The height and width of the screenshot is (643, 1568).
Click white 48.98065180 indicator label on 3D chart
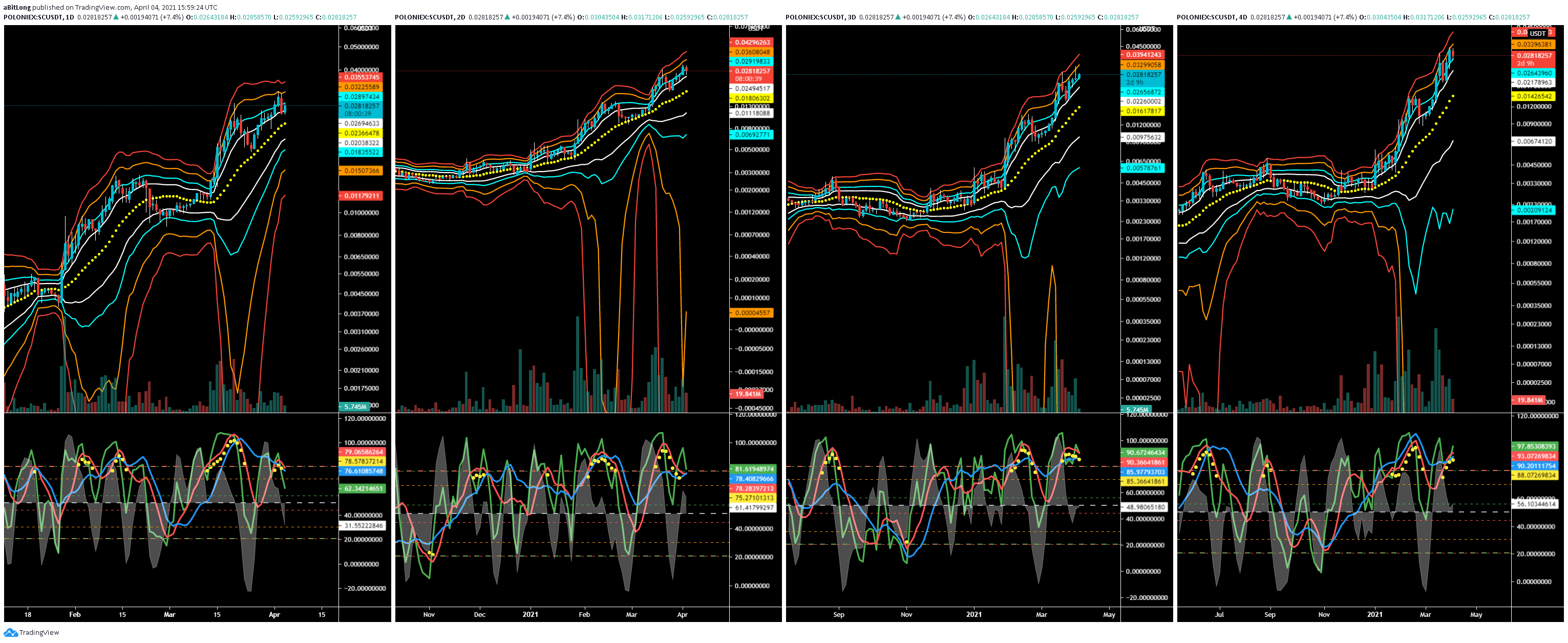coord(1145,507)
